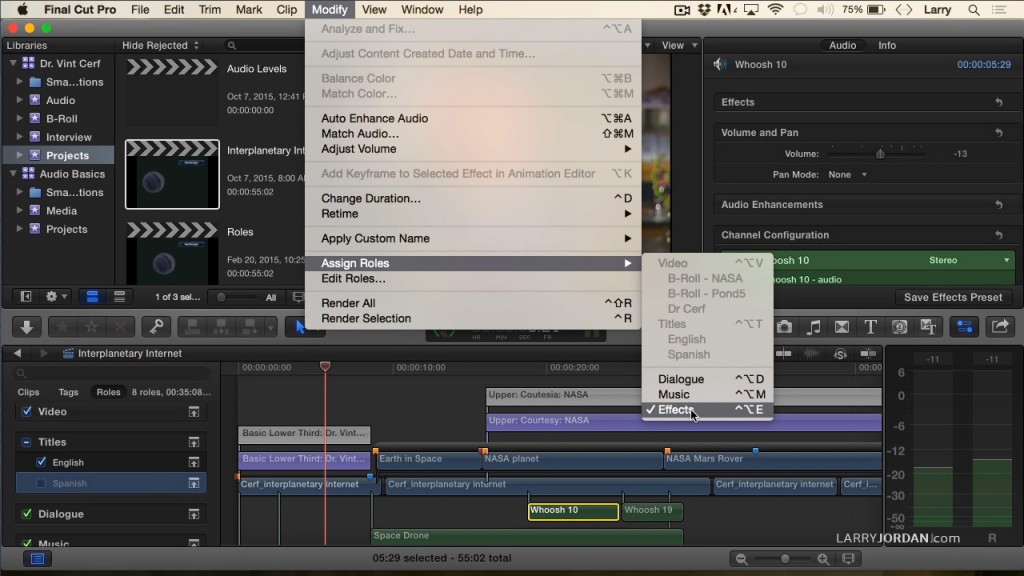Choose Dialogue in Assign Roles submenu

pos(707,379)
